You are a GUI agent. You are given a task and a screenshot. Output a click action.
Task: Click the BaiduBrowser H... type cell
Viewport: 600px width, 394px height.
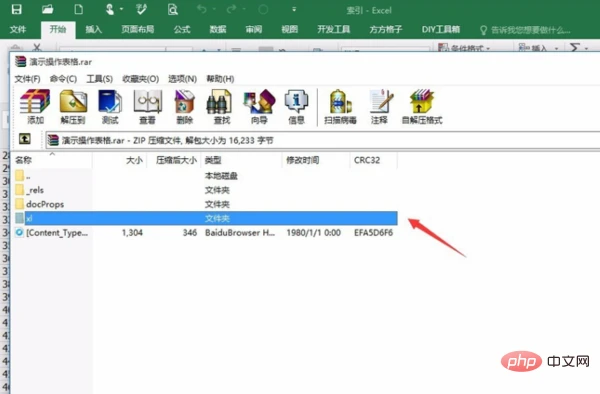[x=240, y=233]
